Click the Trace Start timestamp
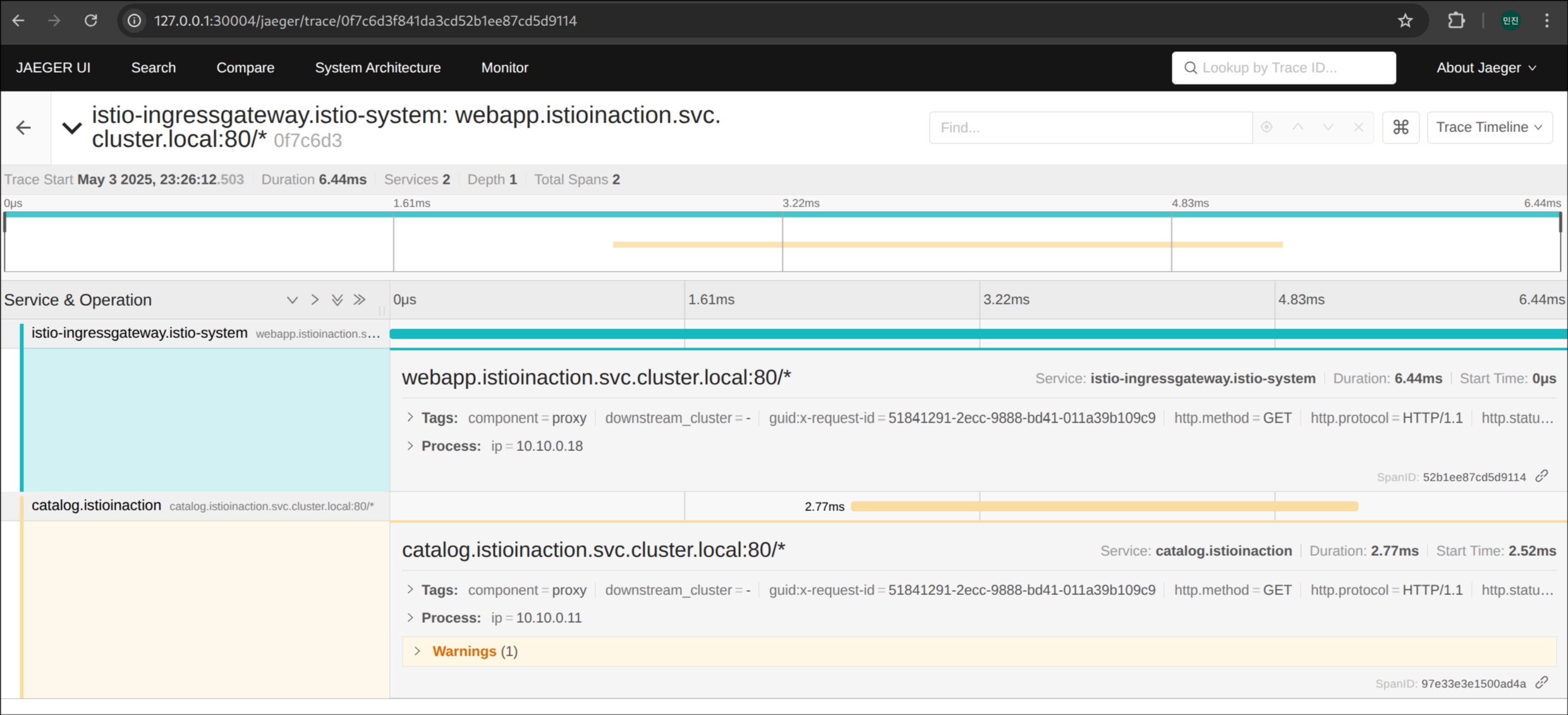Image resolution: width=1568 pixels, height=715 pixels. tap(161, 179)
